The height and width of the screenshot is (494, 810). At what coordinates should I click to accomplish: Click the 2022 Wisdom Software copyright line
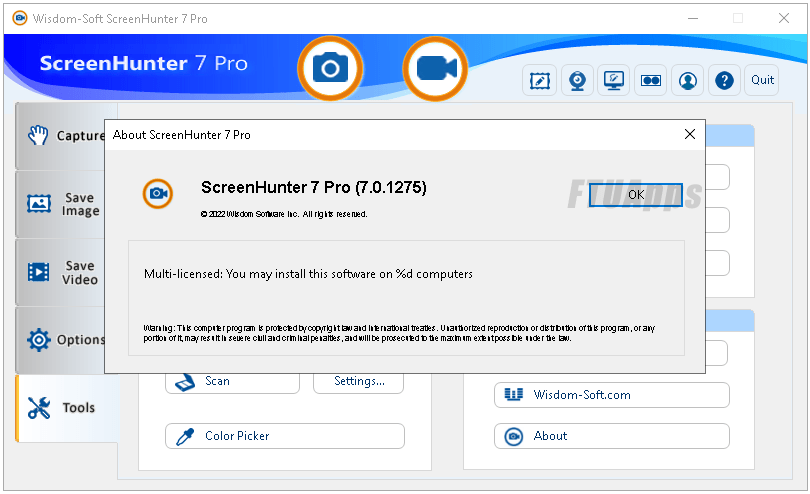coord(284,214)
